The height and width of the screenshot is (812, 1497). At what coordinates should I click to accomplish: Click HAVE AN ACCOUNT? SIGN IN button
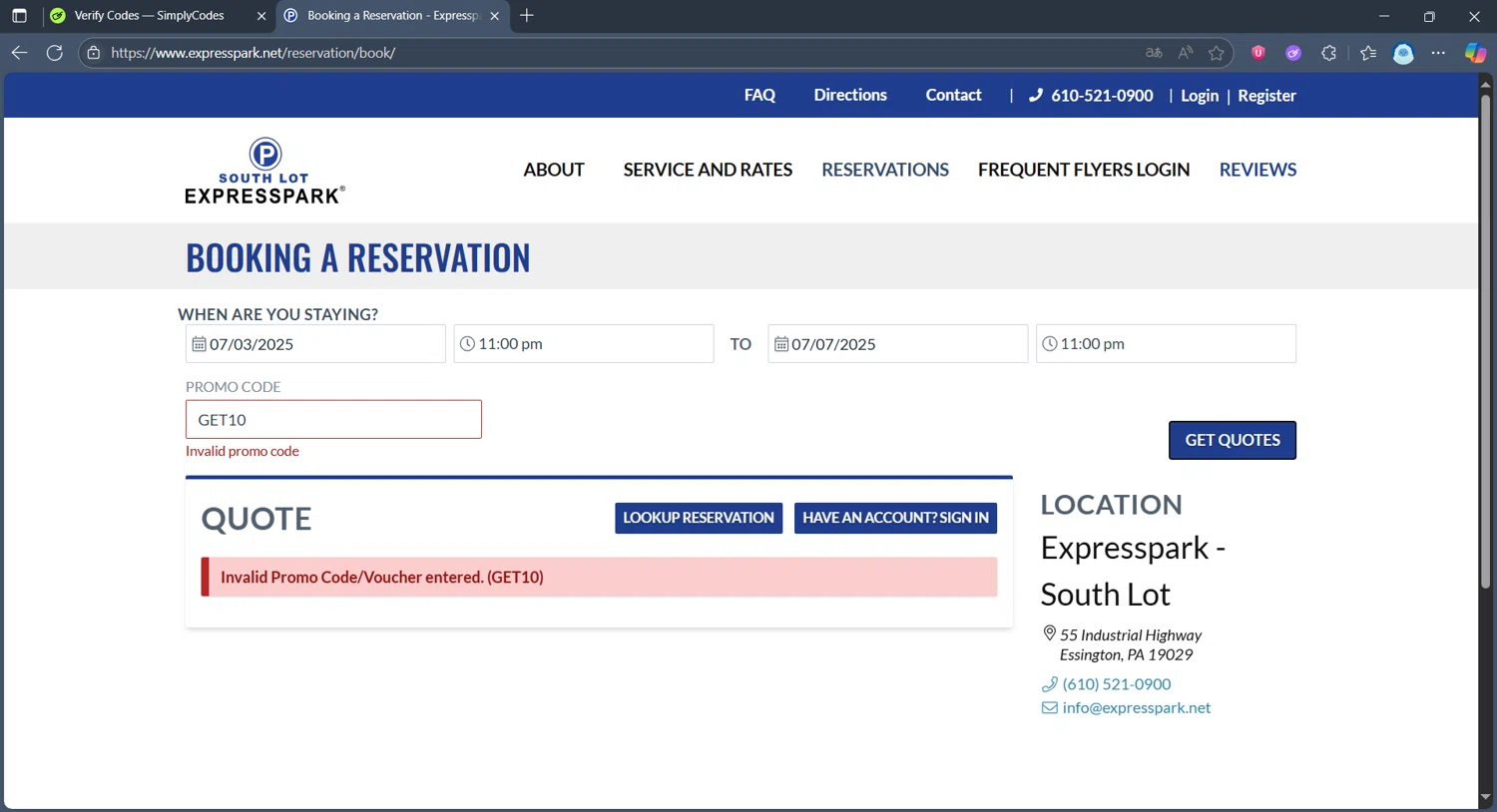pos(895,518)
